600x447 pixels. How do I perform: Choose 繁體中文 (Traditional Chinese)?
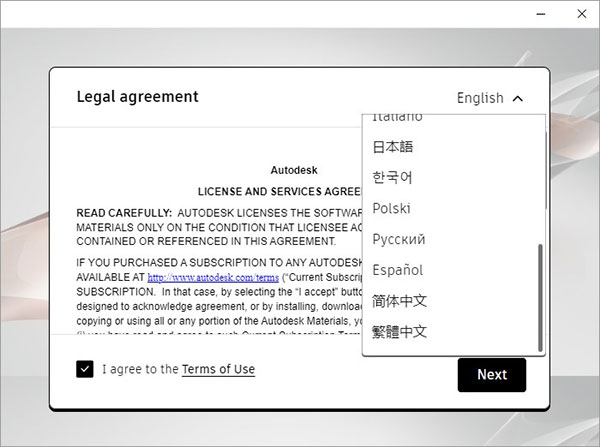pyautogui.click(x=399, y=332)
